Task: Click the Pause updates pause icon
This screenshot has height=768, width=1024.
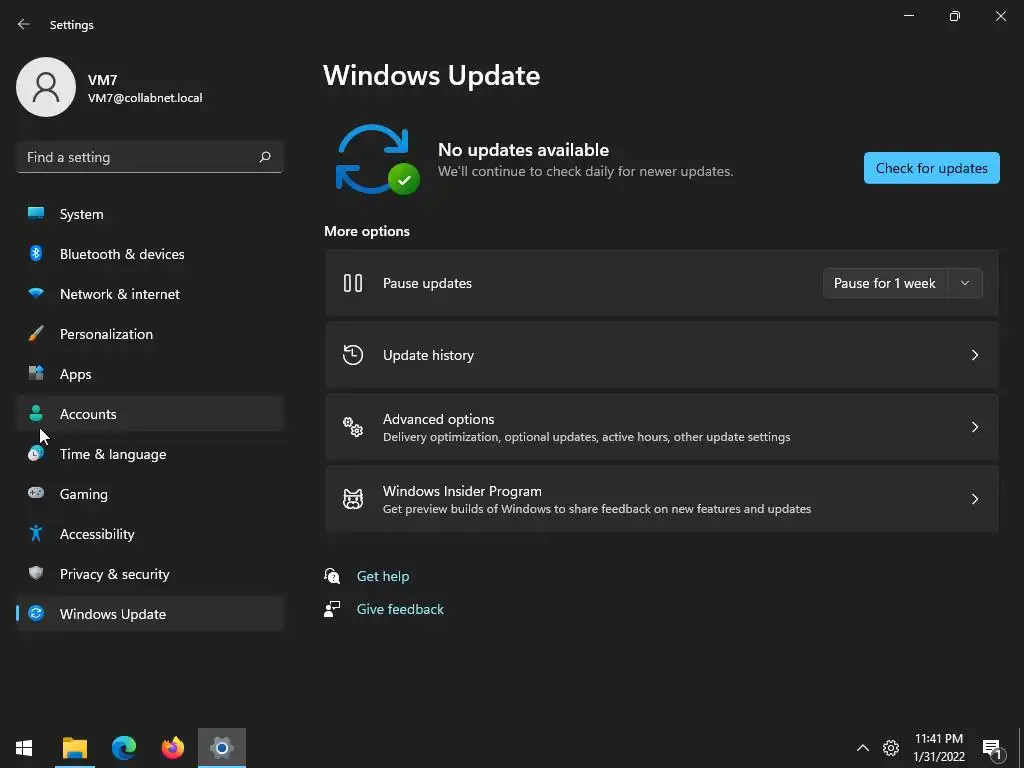Action: pyautogui.click(x=353, y=283)
